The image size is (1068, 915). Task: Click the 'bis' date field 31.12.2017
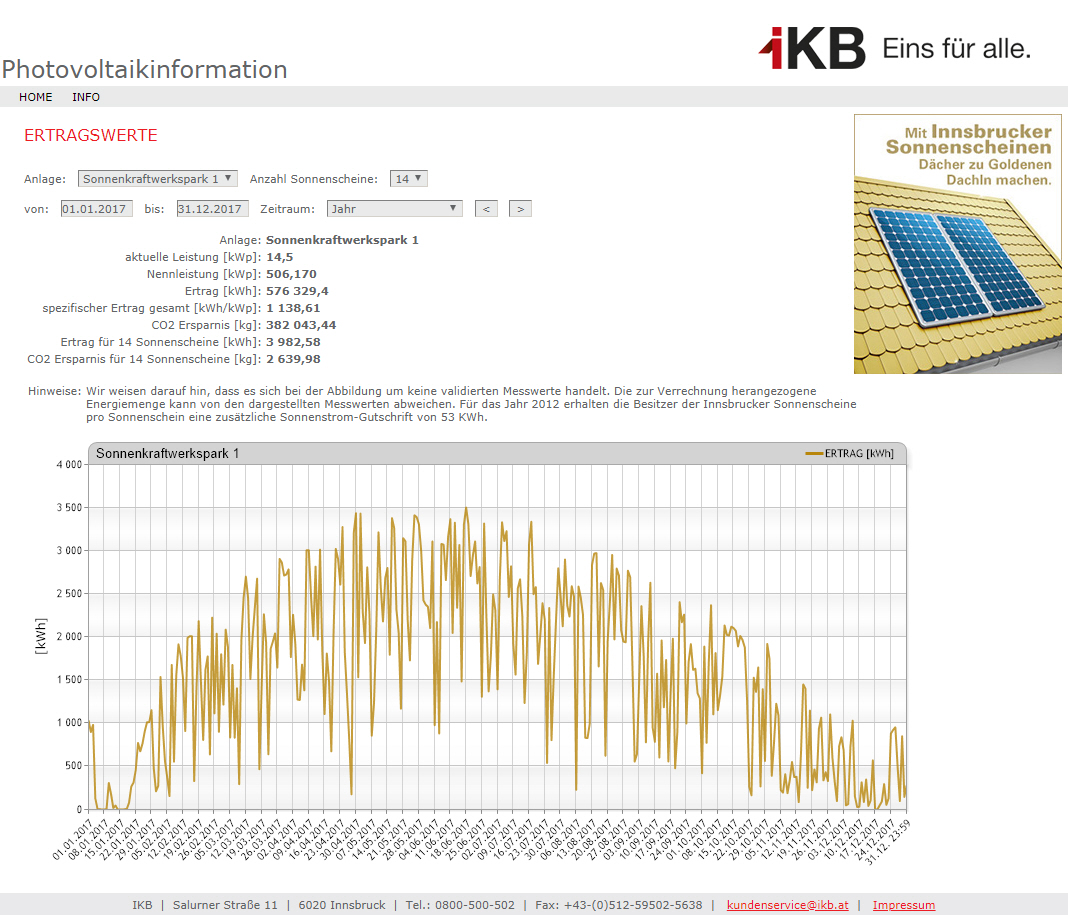tap(213, 208)
